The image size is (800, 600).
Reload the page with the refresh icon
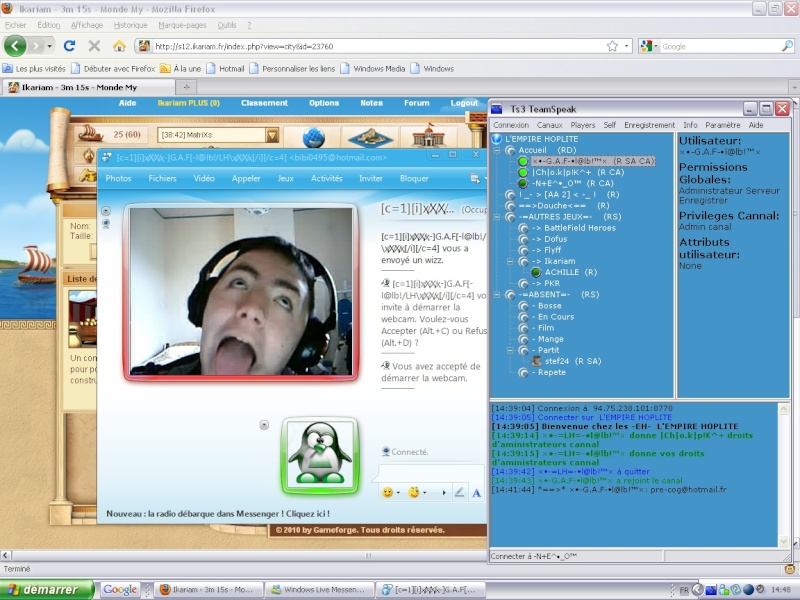pyautogui.click(x=69, y=46)
